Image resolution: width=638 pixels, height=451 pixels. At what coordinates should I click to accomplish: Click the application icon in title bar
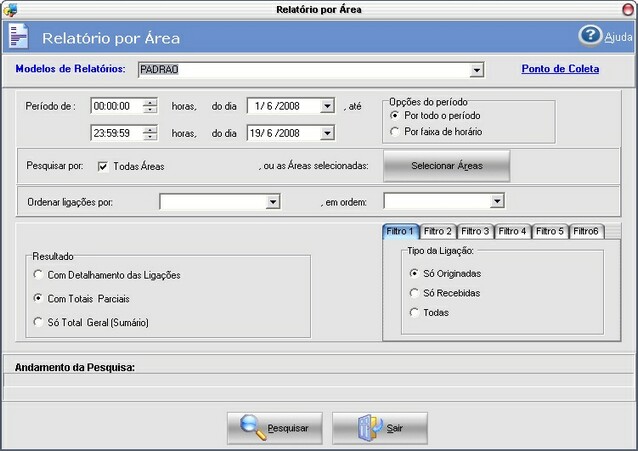click(x=10, y=10)
